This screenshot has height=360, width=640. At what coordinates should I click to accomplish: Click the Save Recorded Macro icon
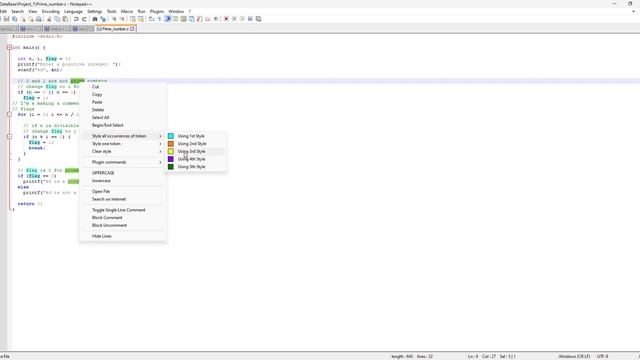(x=258, y=19)
